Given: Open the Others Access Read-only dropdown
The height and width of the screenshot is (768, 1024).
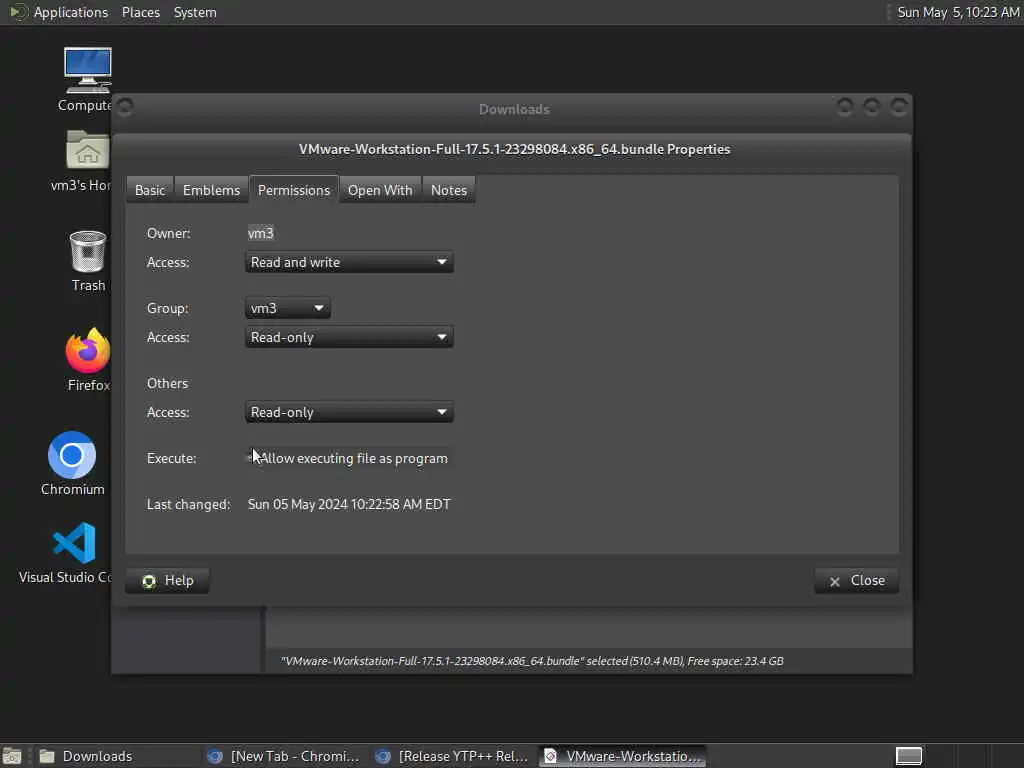Looking at the screenshot, I should 349,413.
